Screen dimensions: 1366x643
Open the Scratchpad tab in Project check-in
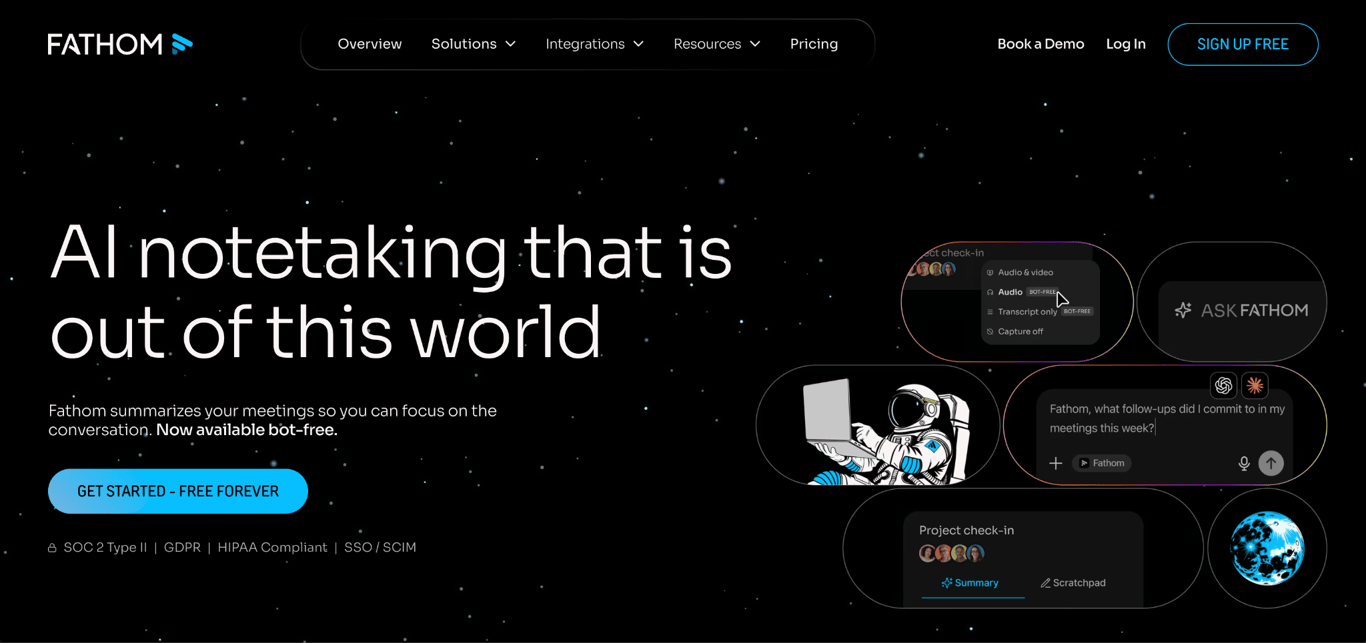point(1073,583)
